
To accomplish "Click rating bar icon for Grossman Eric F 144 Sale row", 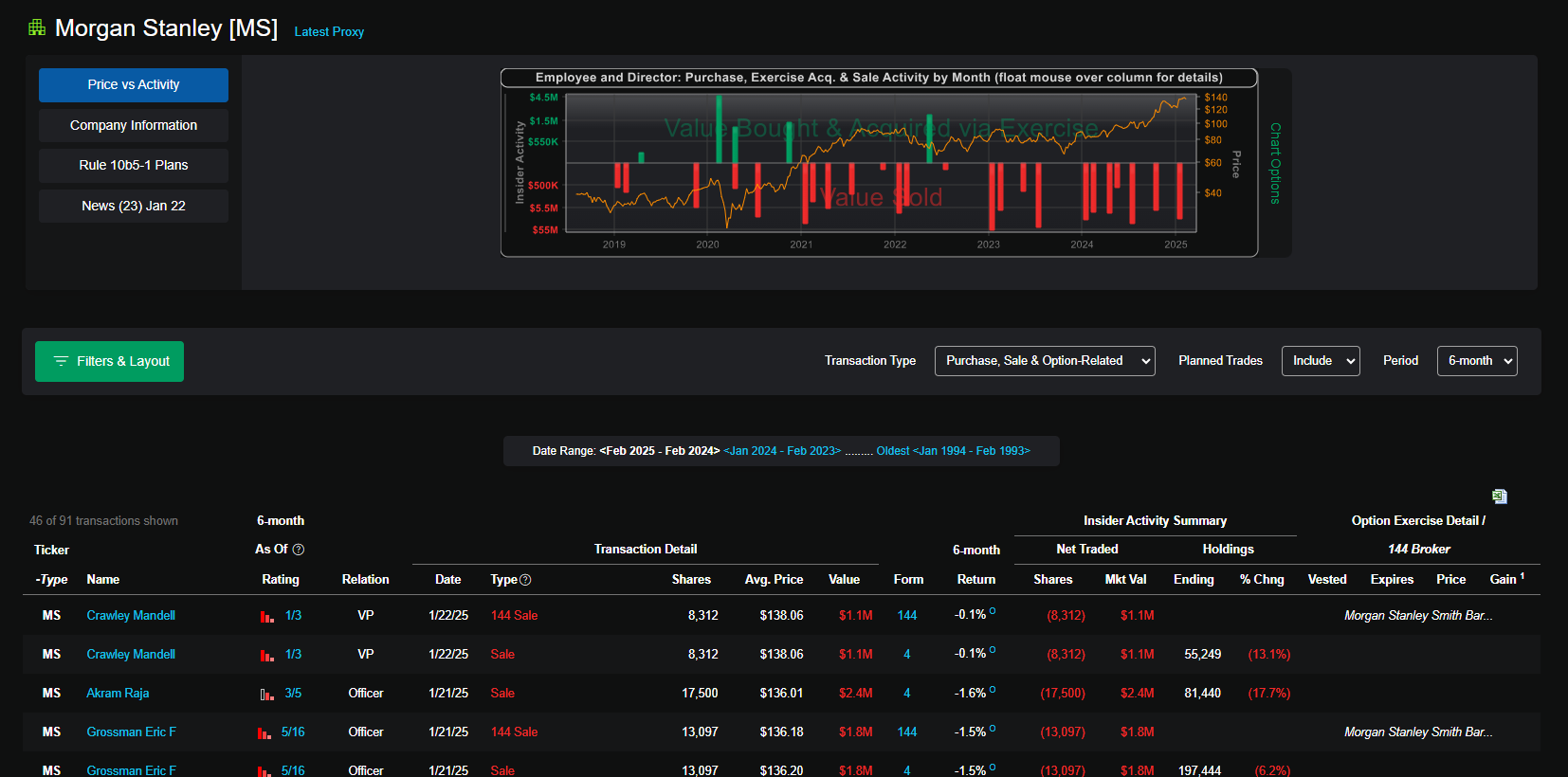I will tap(264, 732).
